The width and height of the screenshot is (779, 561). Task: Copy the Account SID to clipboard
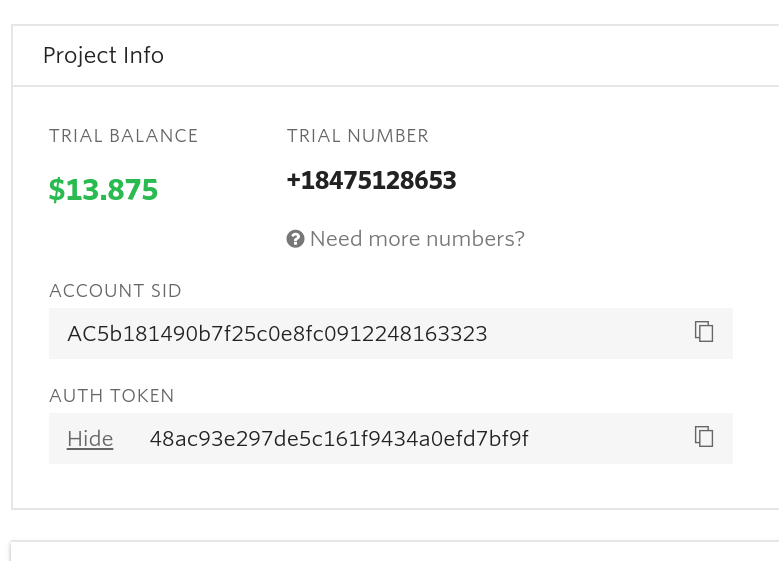coord(704,332)
